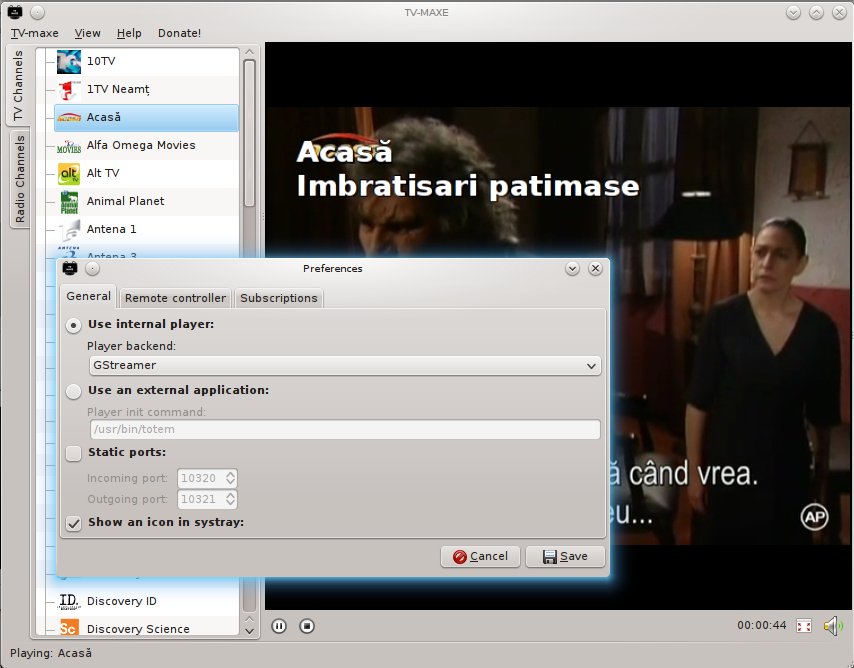Open the TV-maxe menu
The width and height of the screenshot is (854, 668).
(x=34, y=33)
